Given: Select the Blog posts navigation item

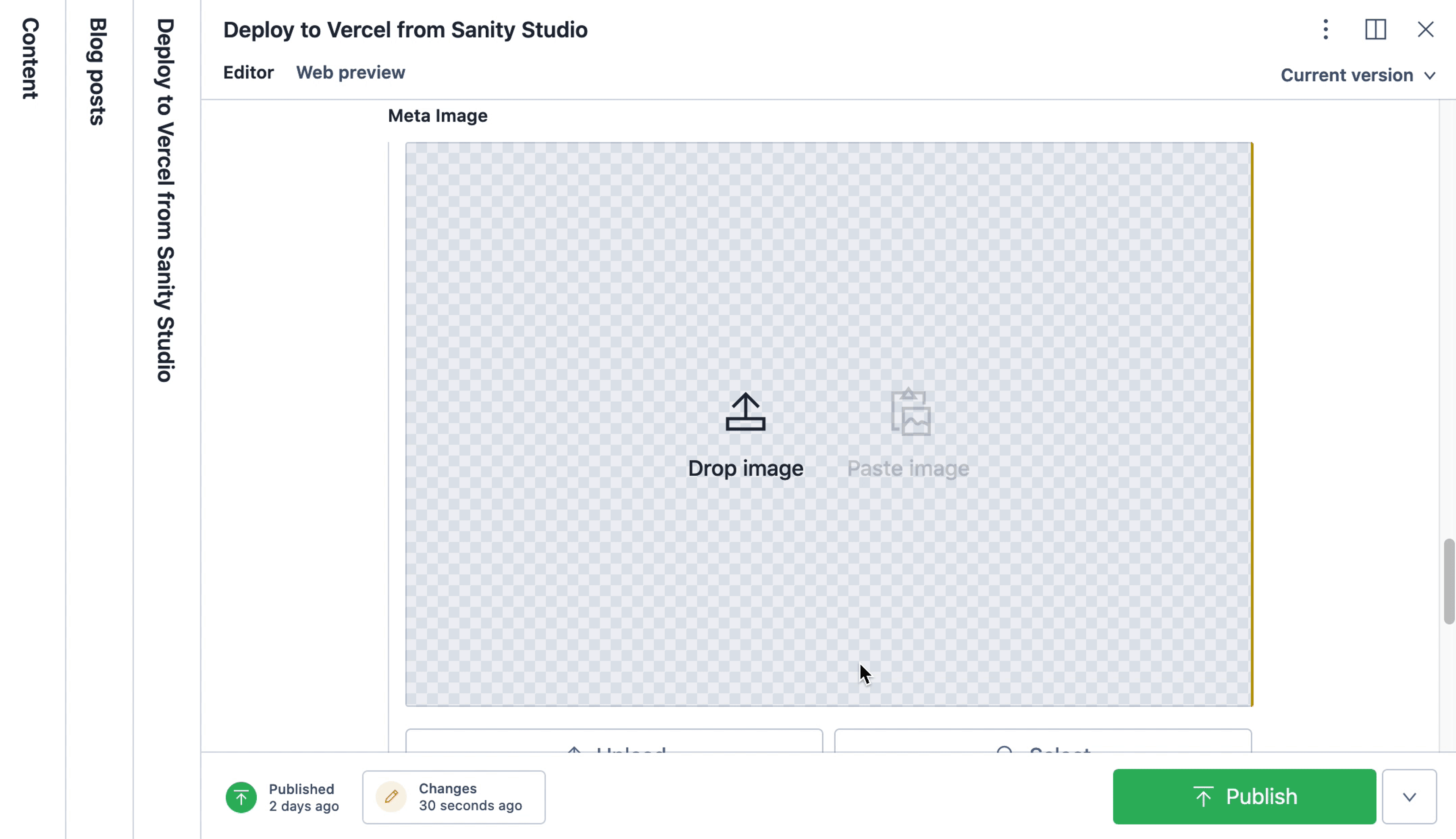Looking at the screenshot, I should coord(97,71).
